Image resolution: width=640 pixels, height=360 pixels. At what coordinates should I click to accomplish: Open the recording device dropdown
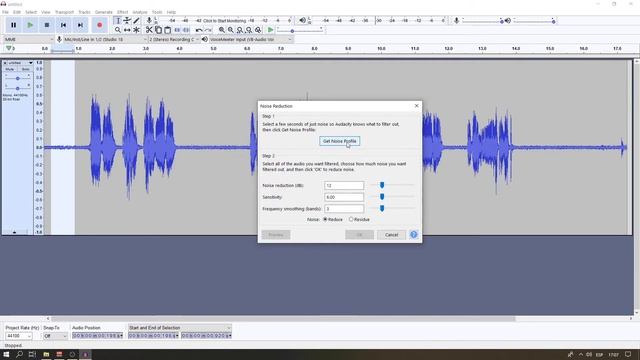pos(105,40)
